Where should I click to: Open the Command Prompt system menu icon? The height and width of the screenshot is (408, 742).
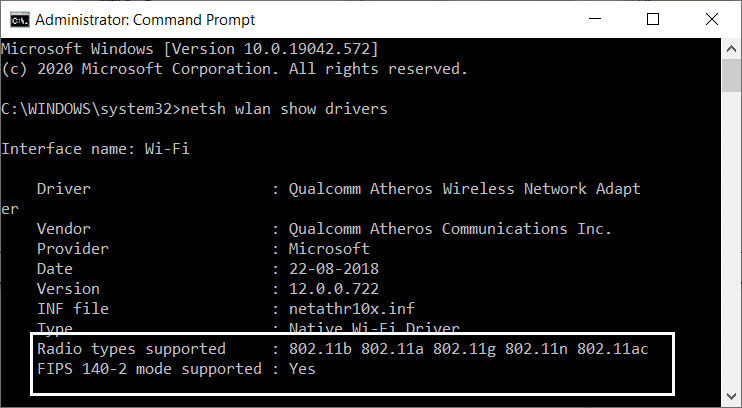(15, 19)
